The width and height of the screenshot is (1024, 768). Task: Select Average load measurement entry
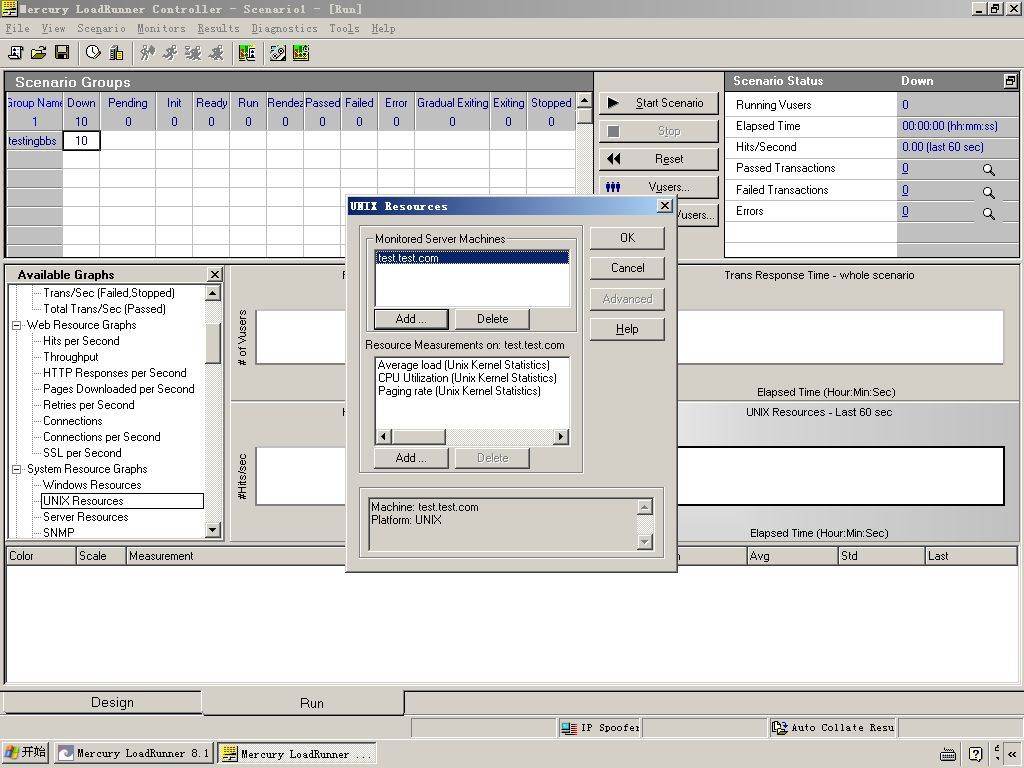[x=464, y=365]
